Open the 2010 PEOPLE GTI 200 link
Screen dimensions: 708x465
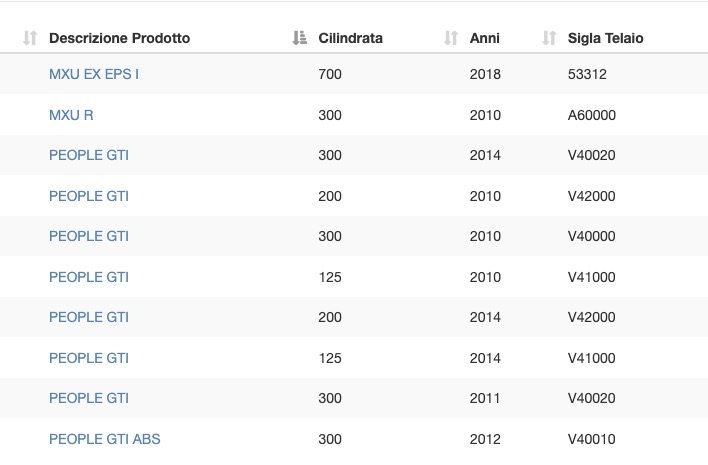tap(89, 196)
